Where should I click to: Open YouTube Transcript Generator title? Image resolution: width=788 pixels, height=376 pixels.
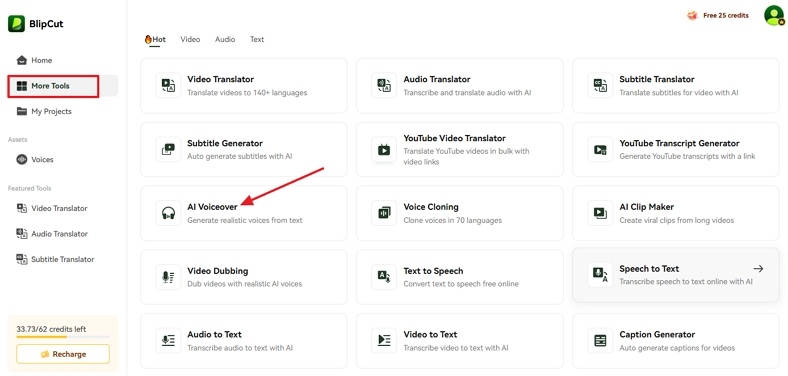(x=679, y=143)
